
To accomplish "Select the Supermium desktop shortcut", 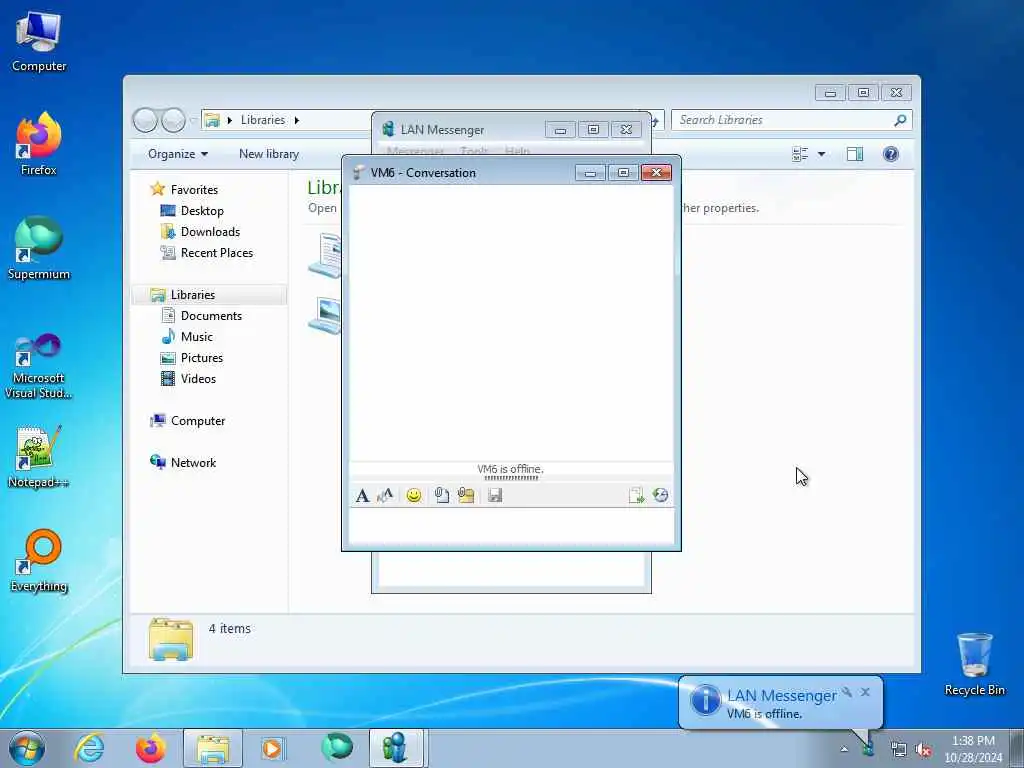I will point(39,249).
